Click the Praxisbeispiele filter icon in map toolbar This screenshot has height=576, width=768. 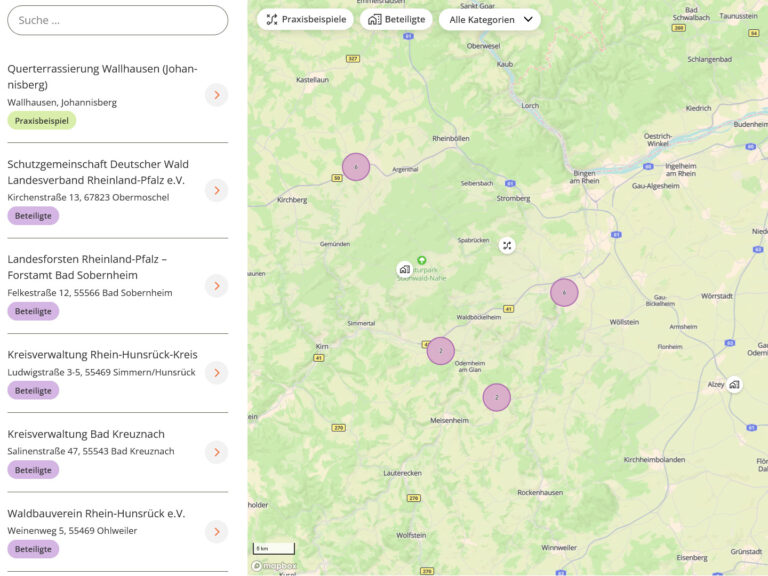[x=272, y=20]
